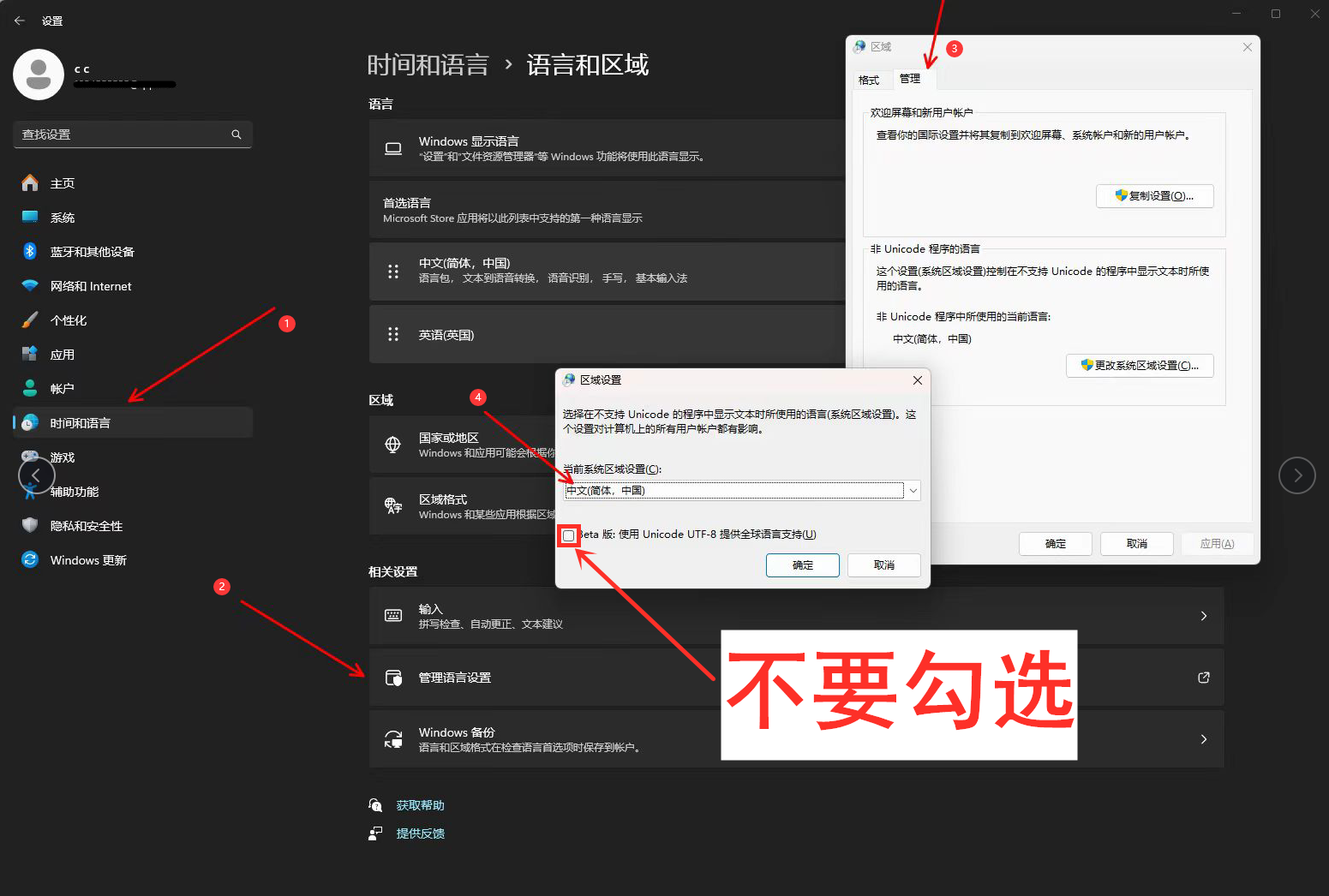Click 更改系统区域设置(C)... button

point(1140,365)
